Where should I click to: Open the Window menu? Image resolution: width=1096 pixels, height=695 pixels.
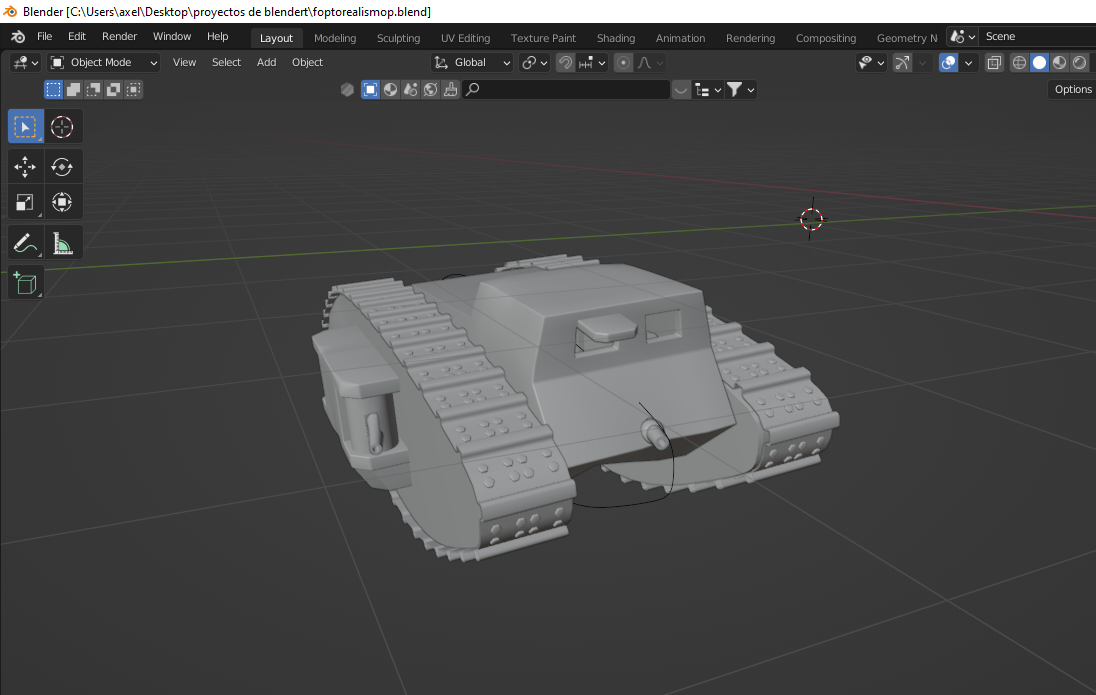tap(172, 36)
